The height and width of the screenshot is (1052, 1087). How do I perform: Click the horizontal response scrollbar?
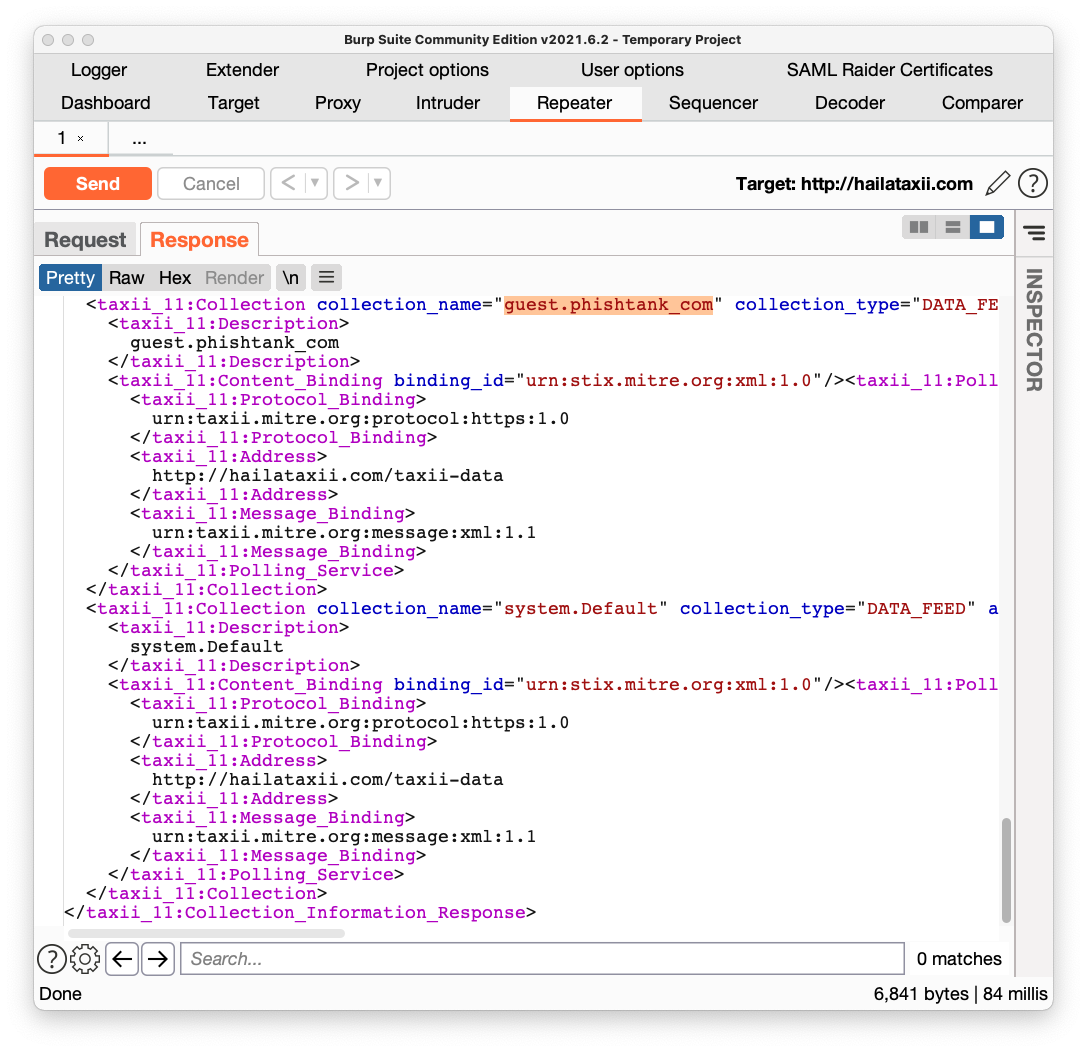206,933
